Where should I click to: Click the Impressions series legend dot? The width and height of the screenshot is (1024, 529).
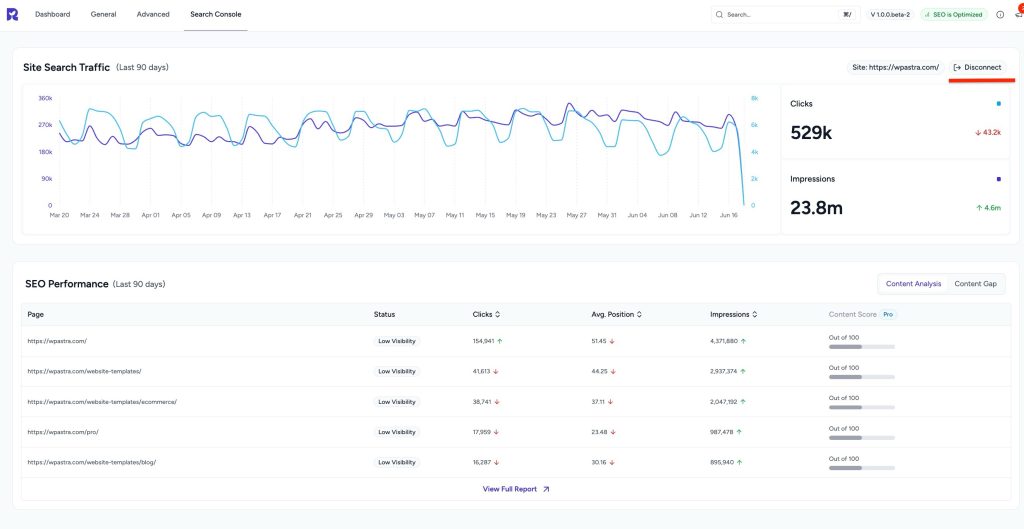pos(999,179)
